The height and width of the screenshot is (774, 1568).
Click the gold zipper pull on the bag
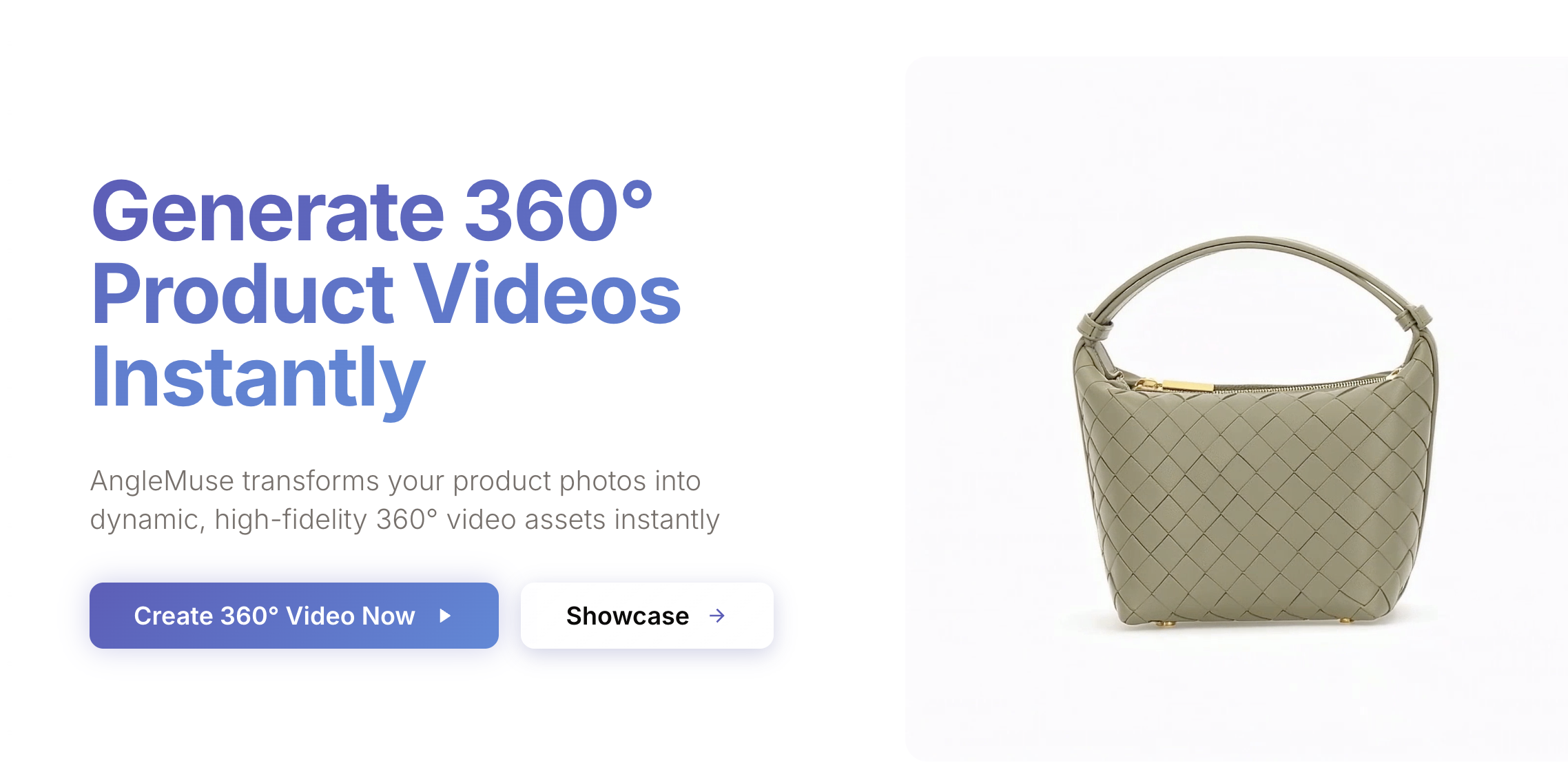point(1175,386)
